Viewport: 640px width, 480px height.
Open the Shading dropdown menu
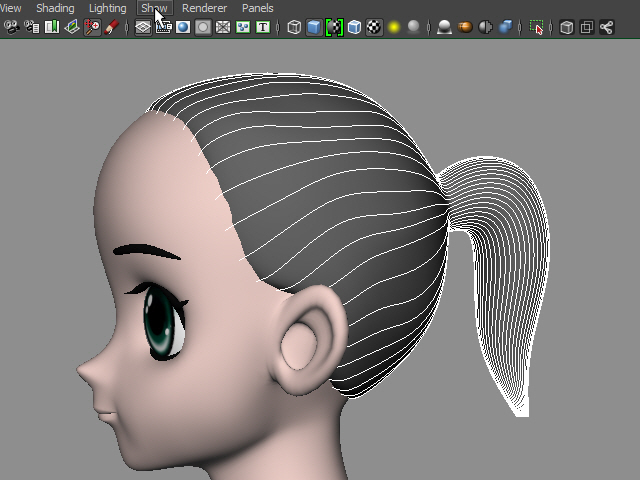55,8
